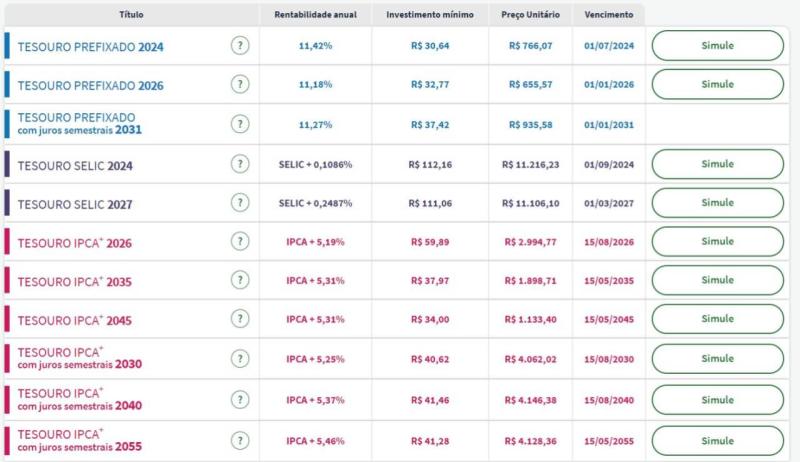Select the Preço Unitário column header
The height and width of the screenshot is (462, 800).
click(x=530, y=15)
